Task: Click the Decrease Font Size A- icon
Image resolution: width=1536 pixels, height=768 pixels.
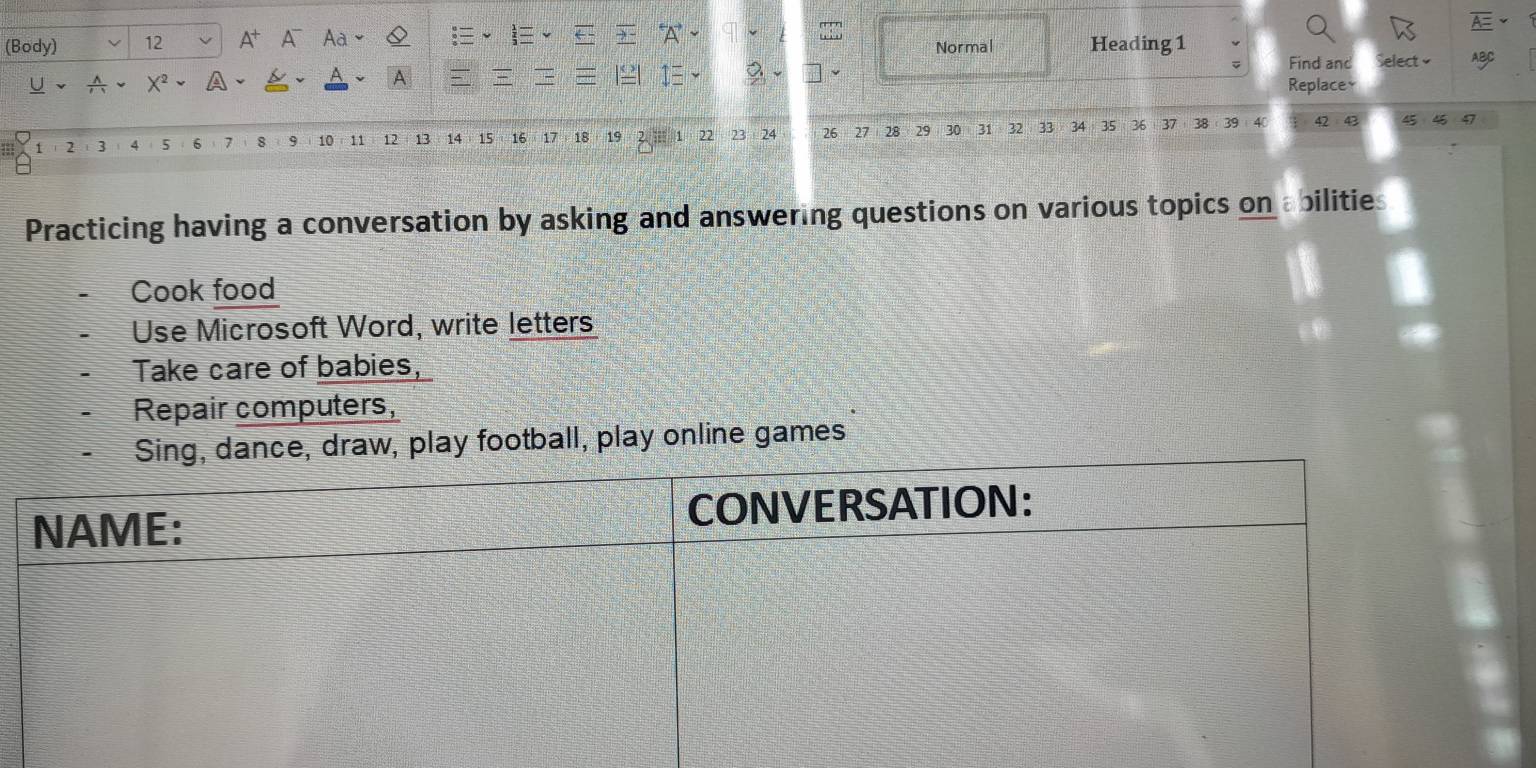Action: (x=290, y=40)
